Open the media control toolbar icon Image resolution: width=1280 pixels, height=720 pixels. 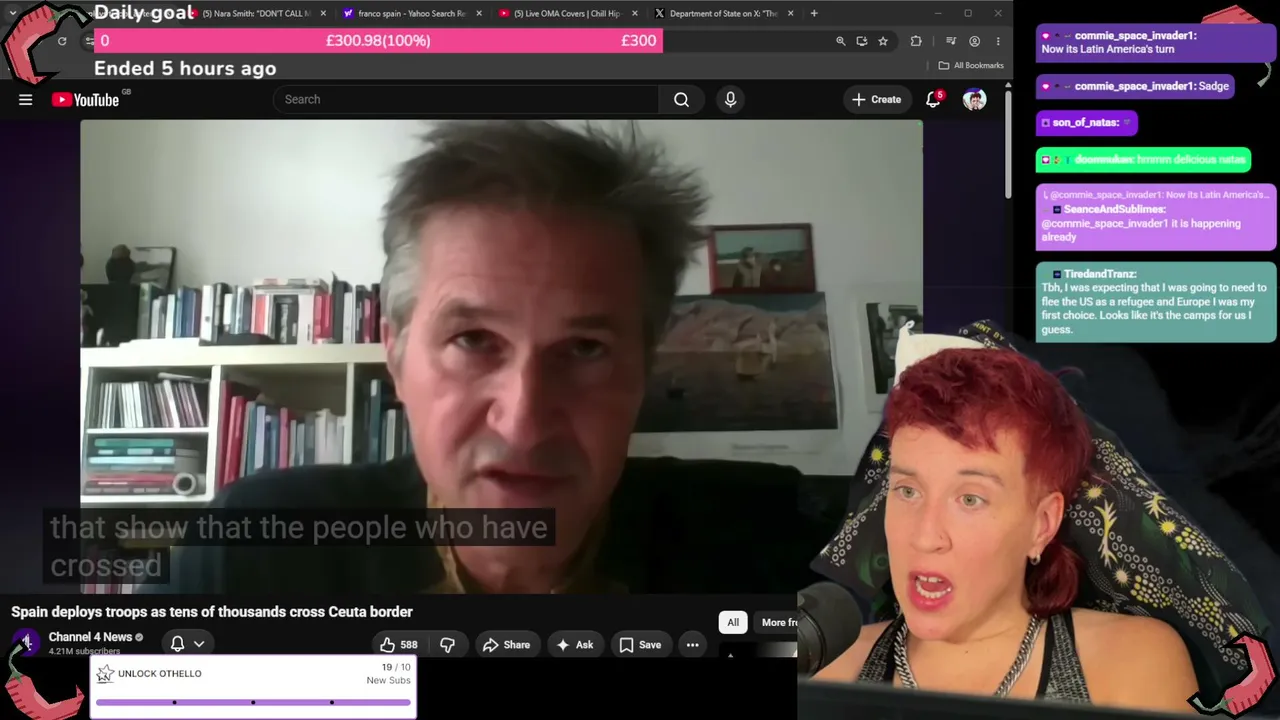pos(950,41)
